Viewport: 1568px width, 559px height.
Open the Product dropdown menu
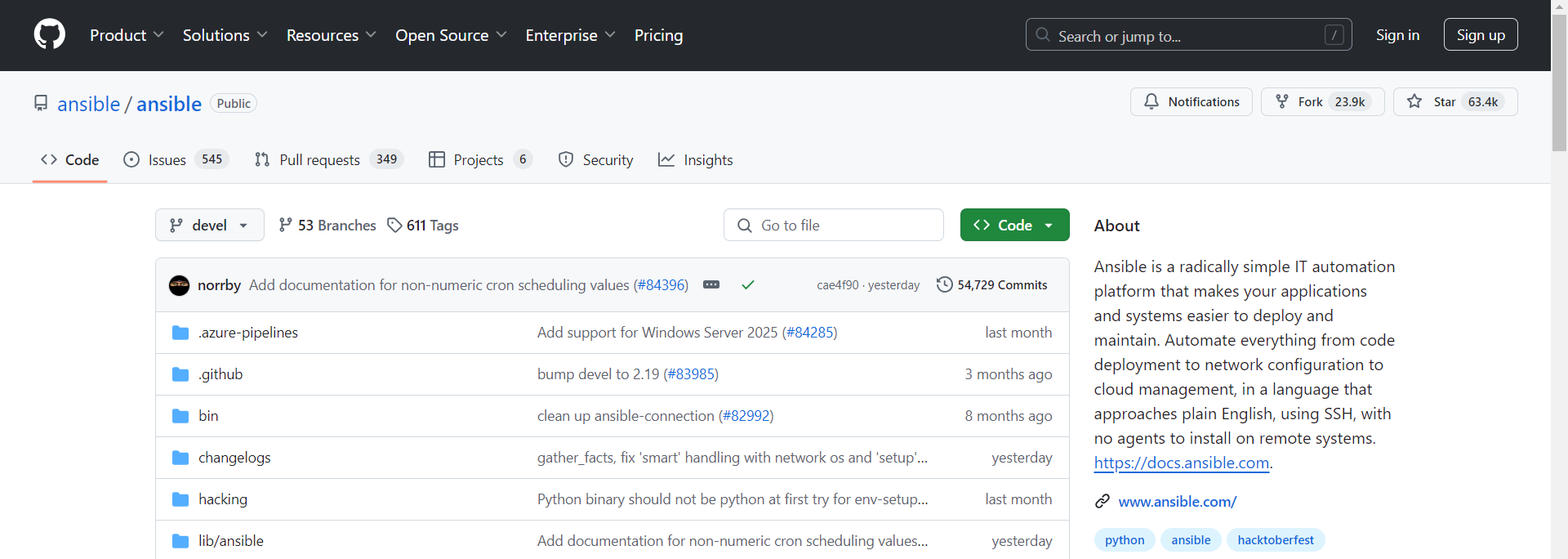coord(127,35)
